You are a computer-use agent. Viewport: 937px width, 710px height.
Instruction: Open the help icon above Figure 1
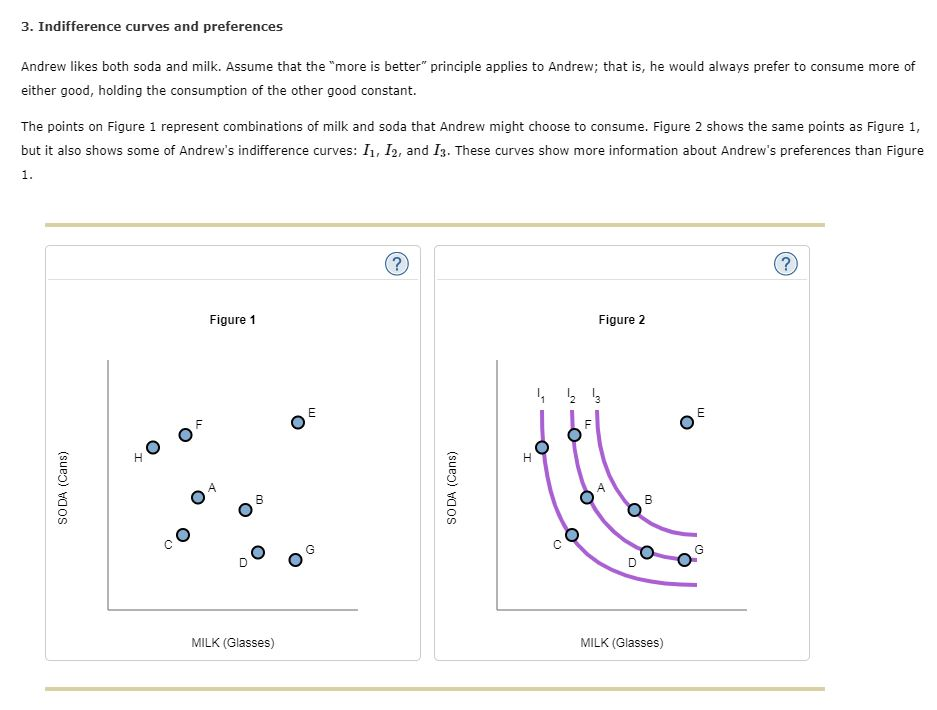[397, 264]
